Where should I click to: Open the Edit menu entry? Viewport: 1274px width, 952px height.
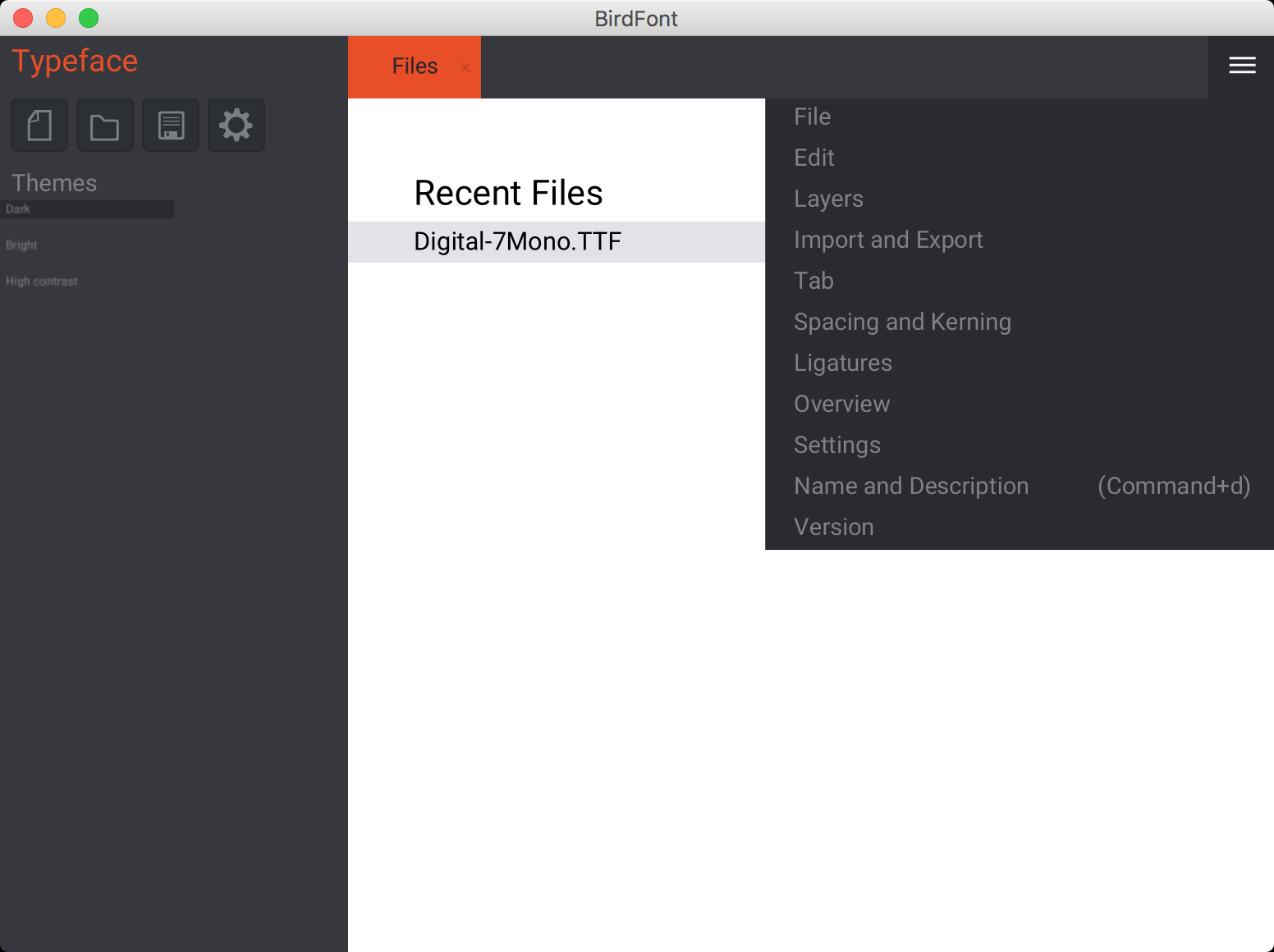tap(1020, 158)
